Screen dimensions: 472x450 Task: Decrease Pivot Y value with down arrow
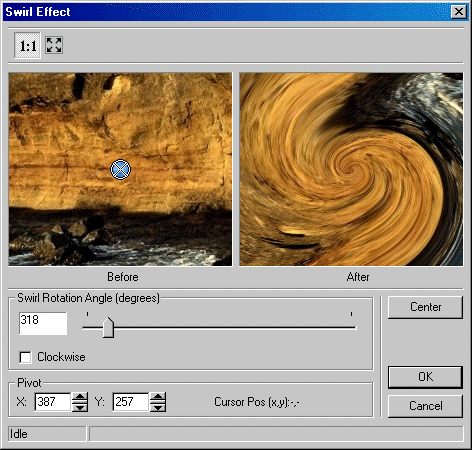pos(158,407)
